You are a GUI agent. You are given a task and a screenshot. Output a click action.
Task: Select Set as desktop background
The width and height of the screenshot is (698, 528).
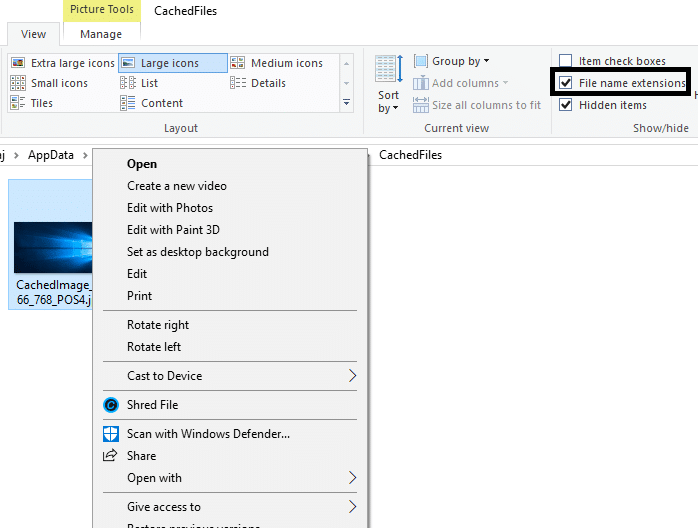(230, 252)
